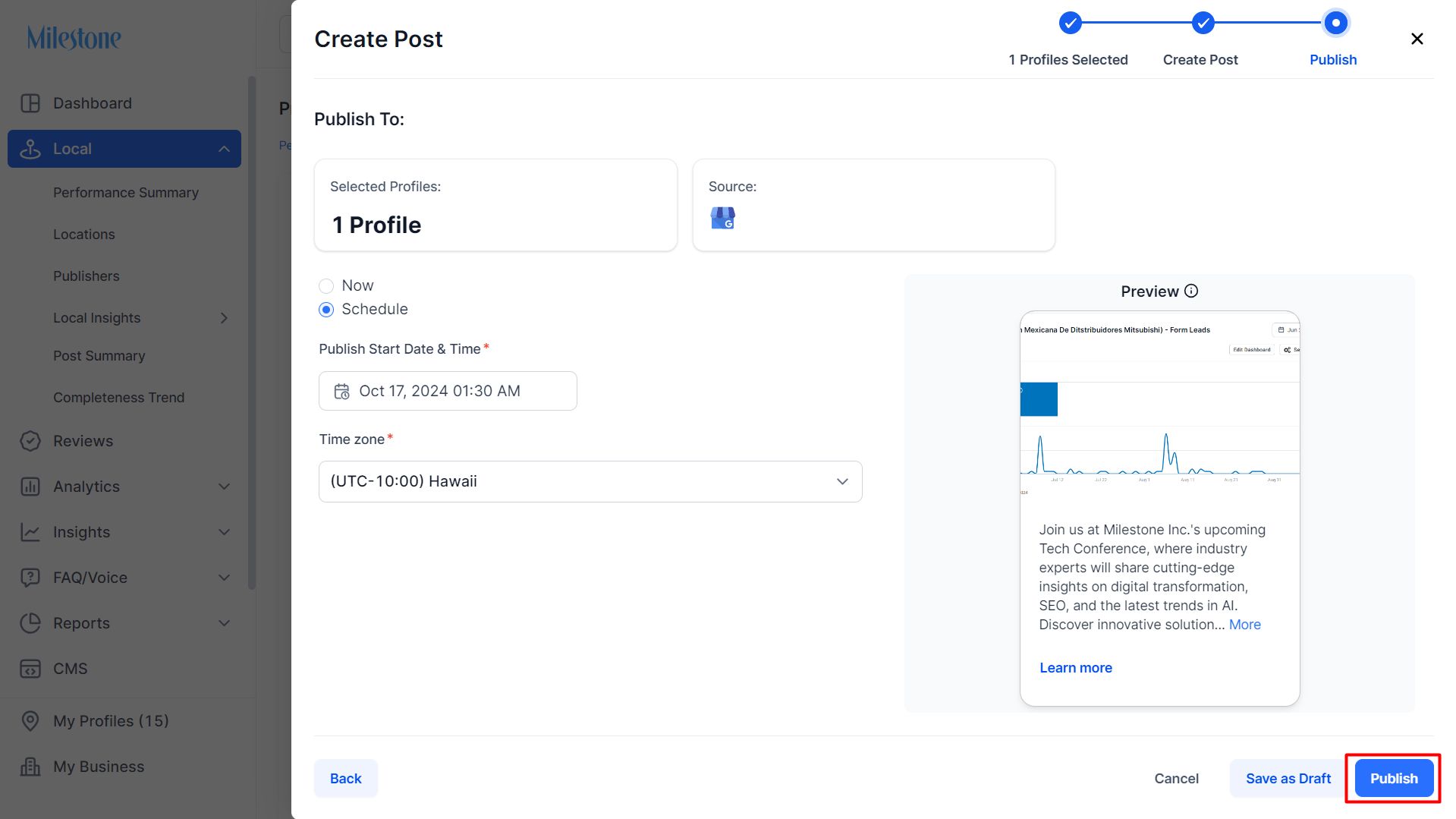Click the Analytics bar-chart icon
Image resolution: width=1456 pixels, height=819 pixels.
pyautogui.click(x=30, y=487)
